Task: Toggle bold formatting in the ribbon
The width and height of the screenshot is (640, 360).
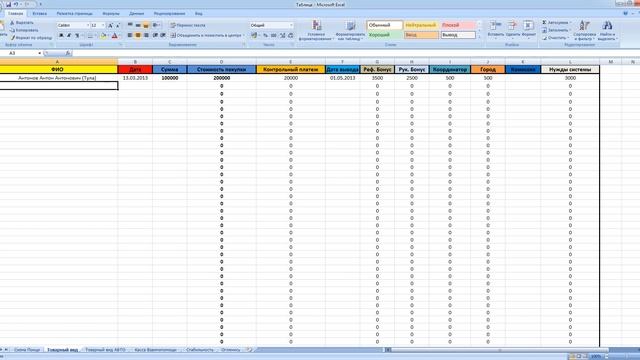Action: point(61,36)
